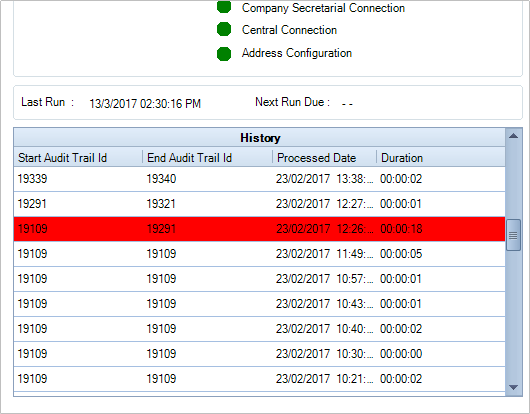Sort by End Audit Trail Id column
This screenshot has height=414, width=530.
pos(208,157)
